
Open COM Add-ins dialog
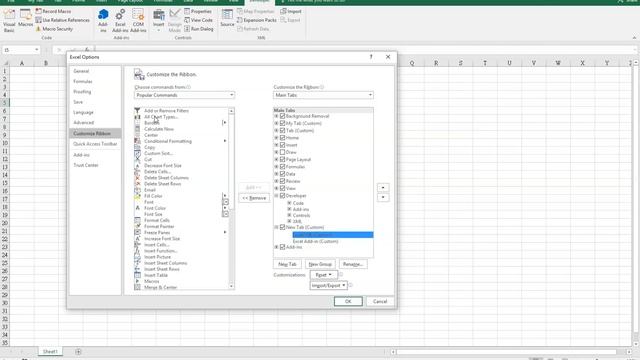pos(138,20)
